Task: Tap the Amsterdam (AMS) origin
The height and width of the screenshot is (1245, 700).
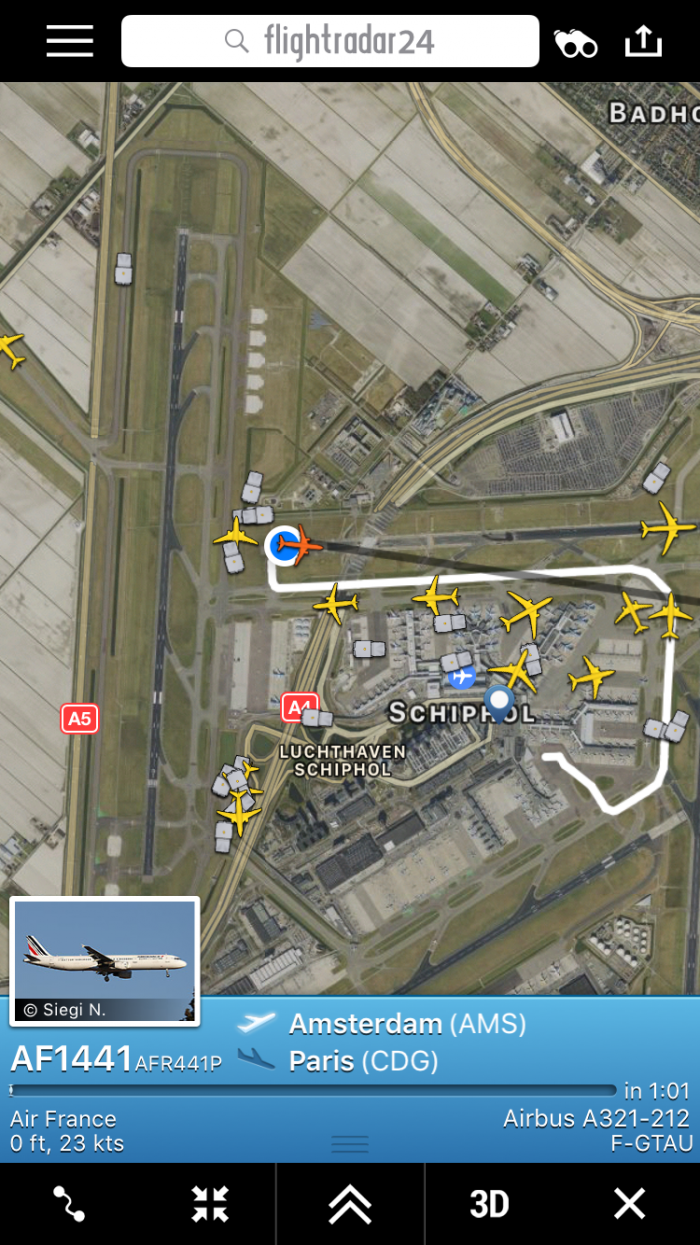Action: pyautogui.click(x=407, y=1024)
